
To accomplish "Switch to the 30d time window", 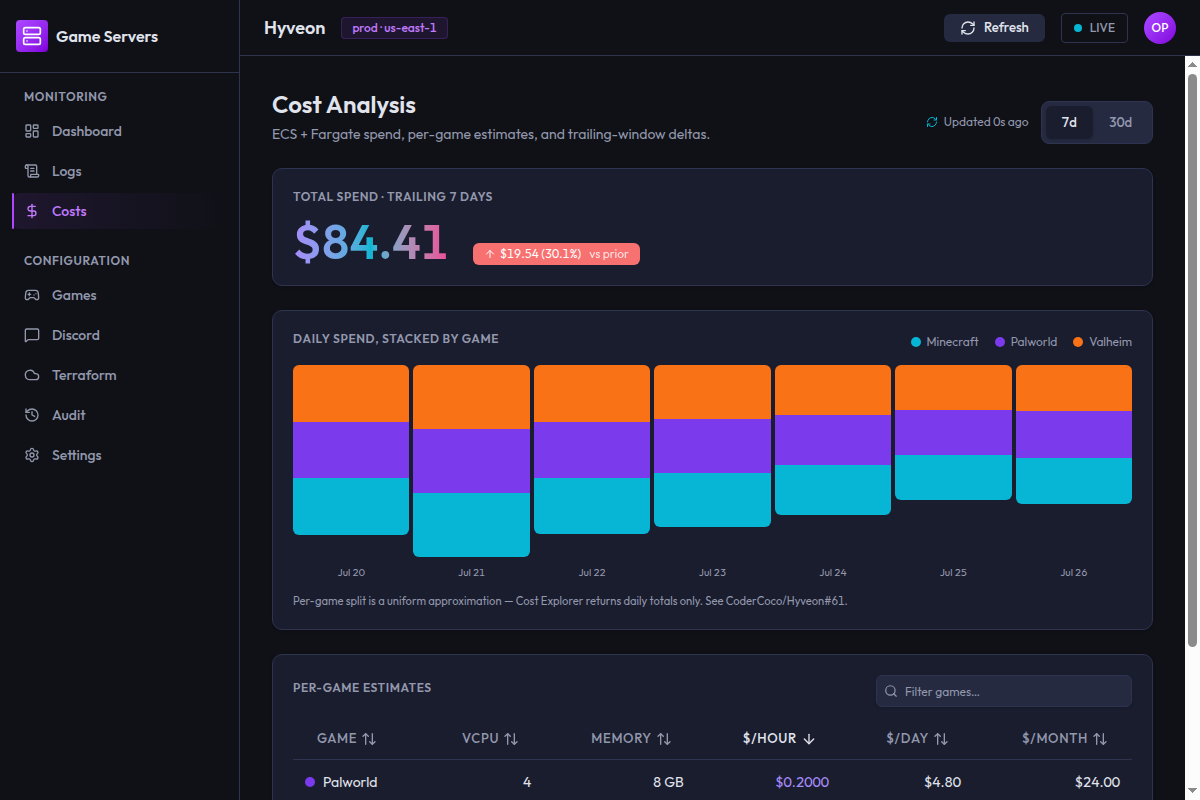I will point(1120,122).
